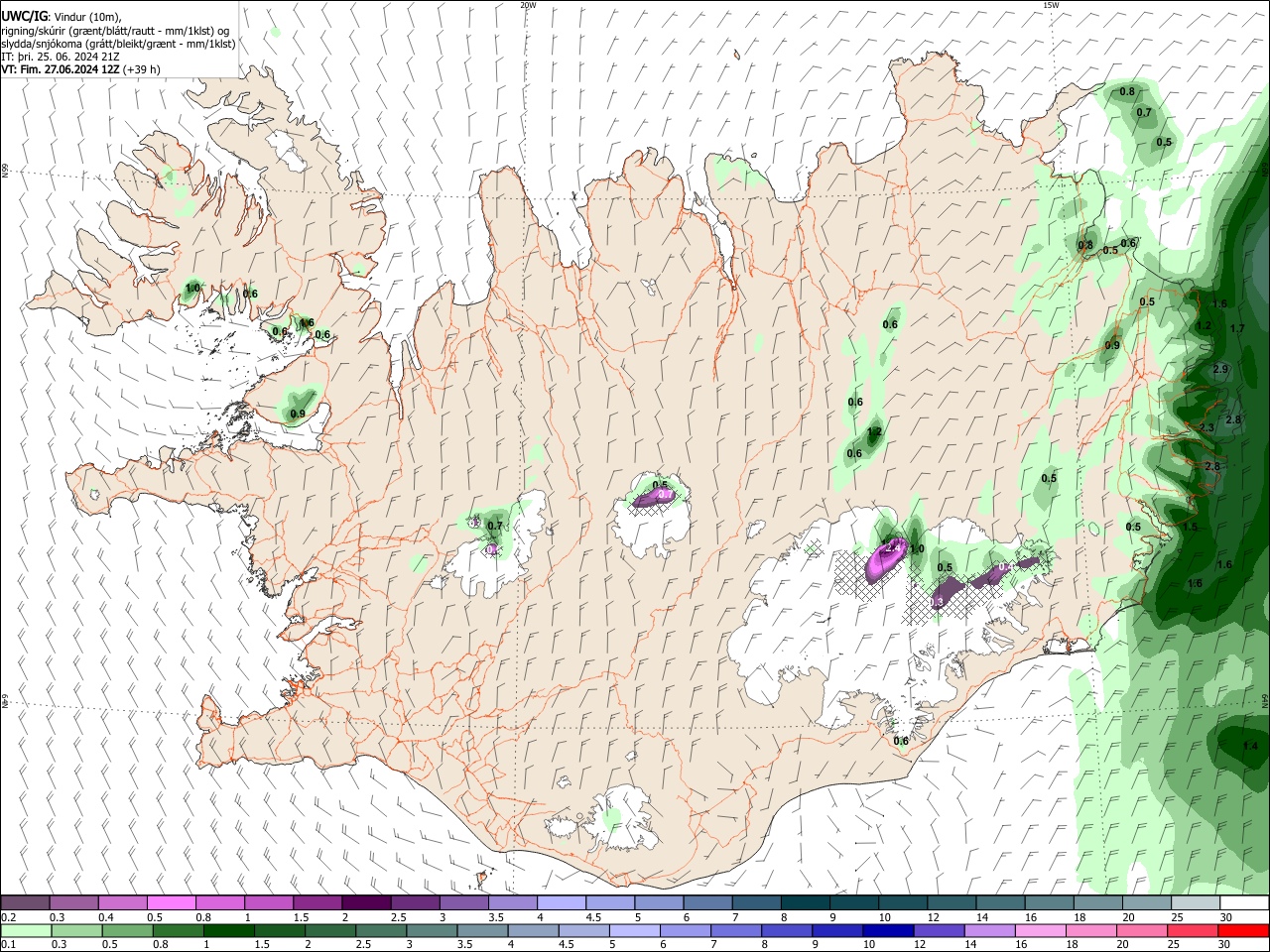Click the darkest purple 2 swatch in snow legend
This screenshot has width=1270, height=952.
(x=365, y=903)
